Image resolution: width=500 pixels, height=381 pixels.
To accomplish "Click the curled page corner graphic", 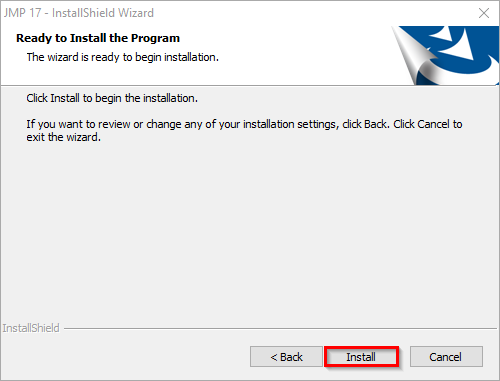I will click(x=413, y=57).
